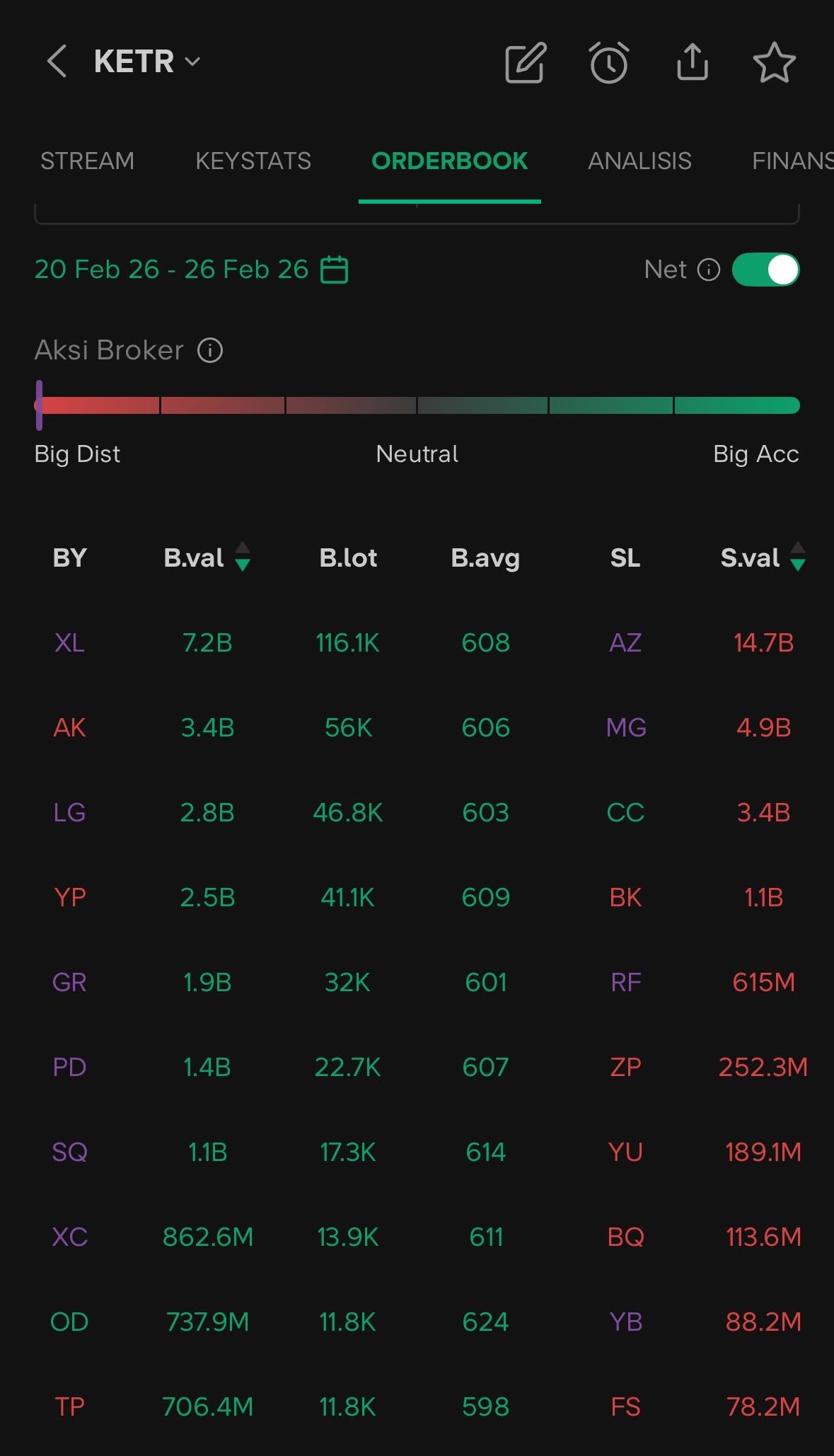The width and height of the screenshot is (834, 1456).
Task: Select the B.lot column header
Action: pos(348,558)
